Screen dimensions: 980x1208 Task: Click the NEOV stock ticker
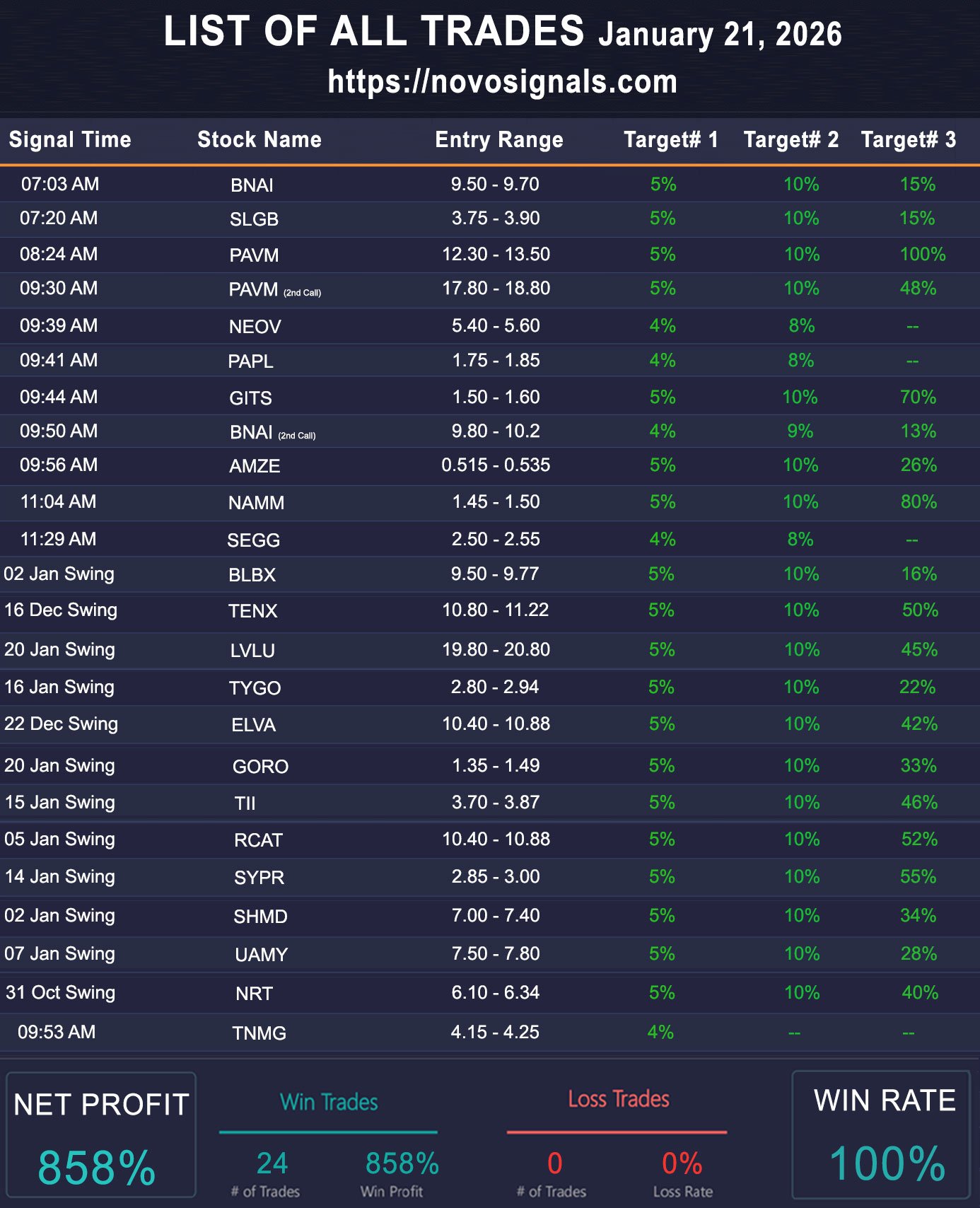coord(255,327)
